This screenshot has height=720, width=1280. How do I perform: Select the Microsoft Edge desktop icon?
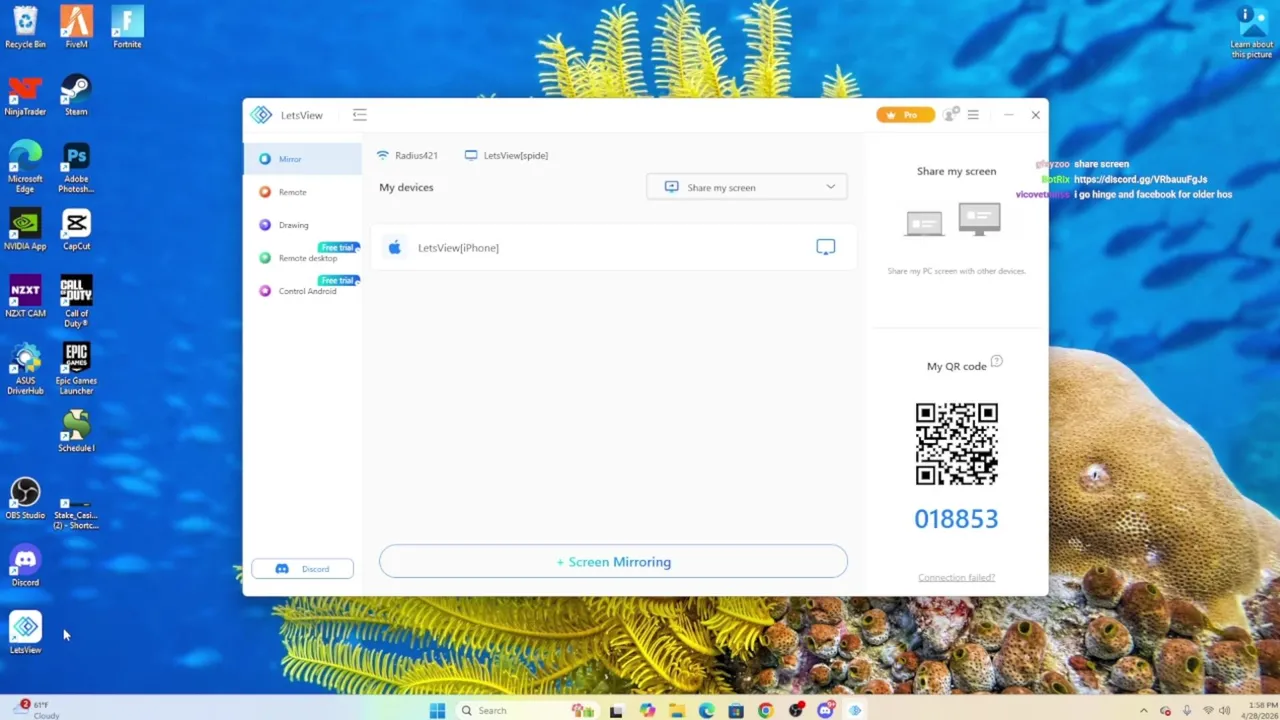coord(25,167)
